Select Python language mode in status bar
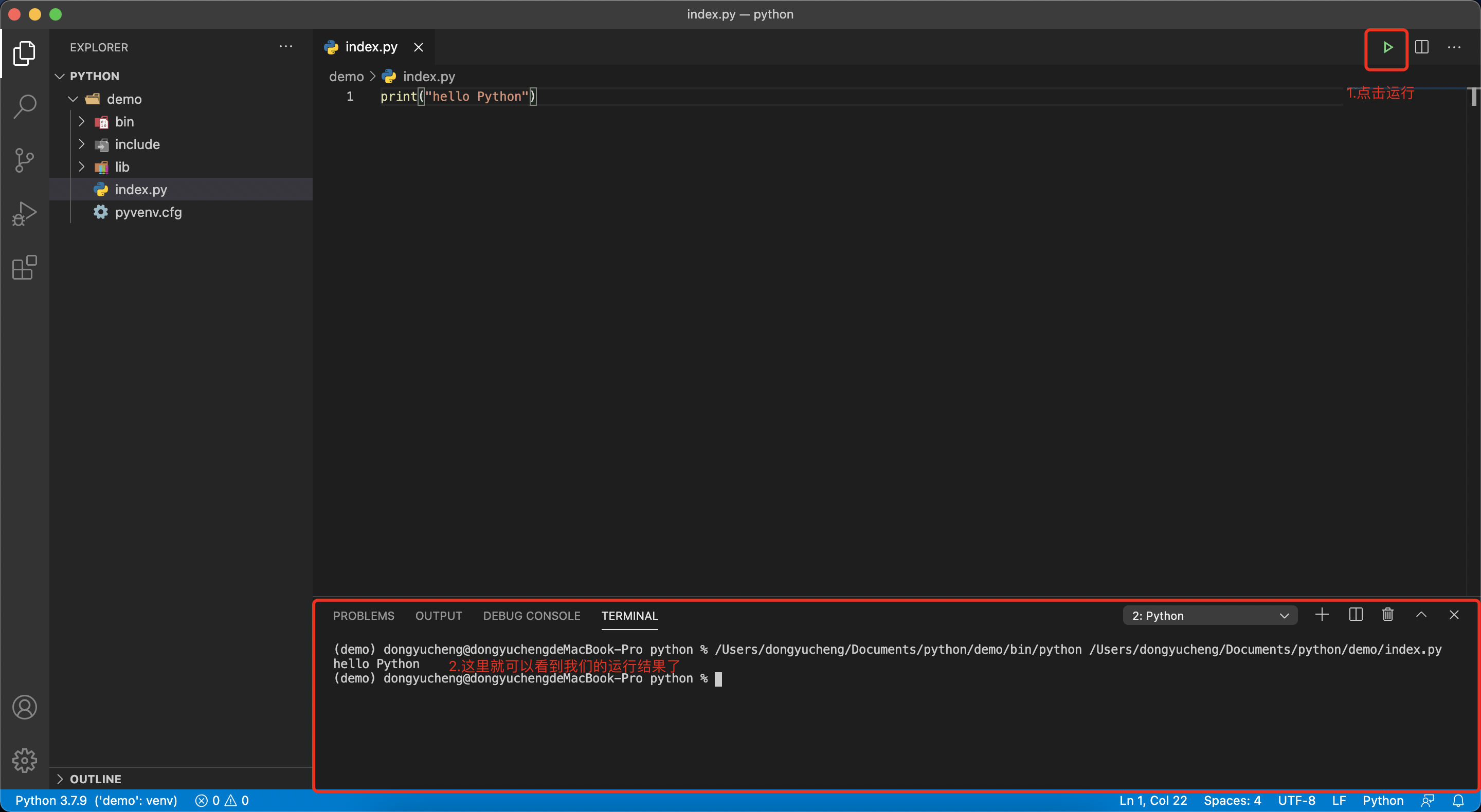The width and height of the screenshot is (1481, 812). [1383, 801]
